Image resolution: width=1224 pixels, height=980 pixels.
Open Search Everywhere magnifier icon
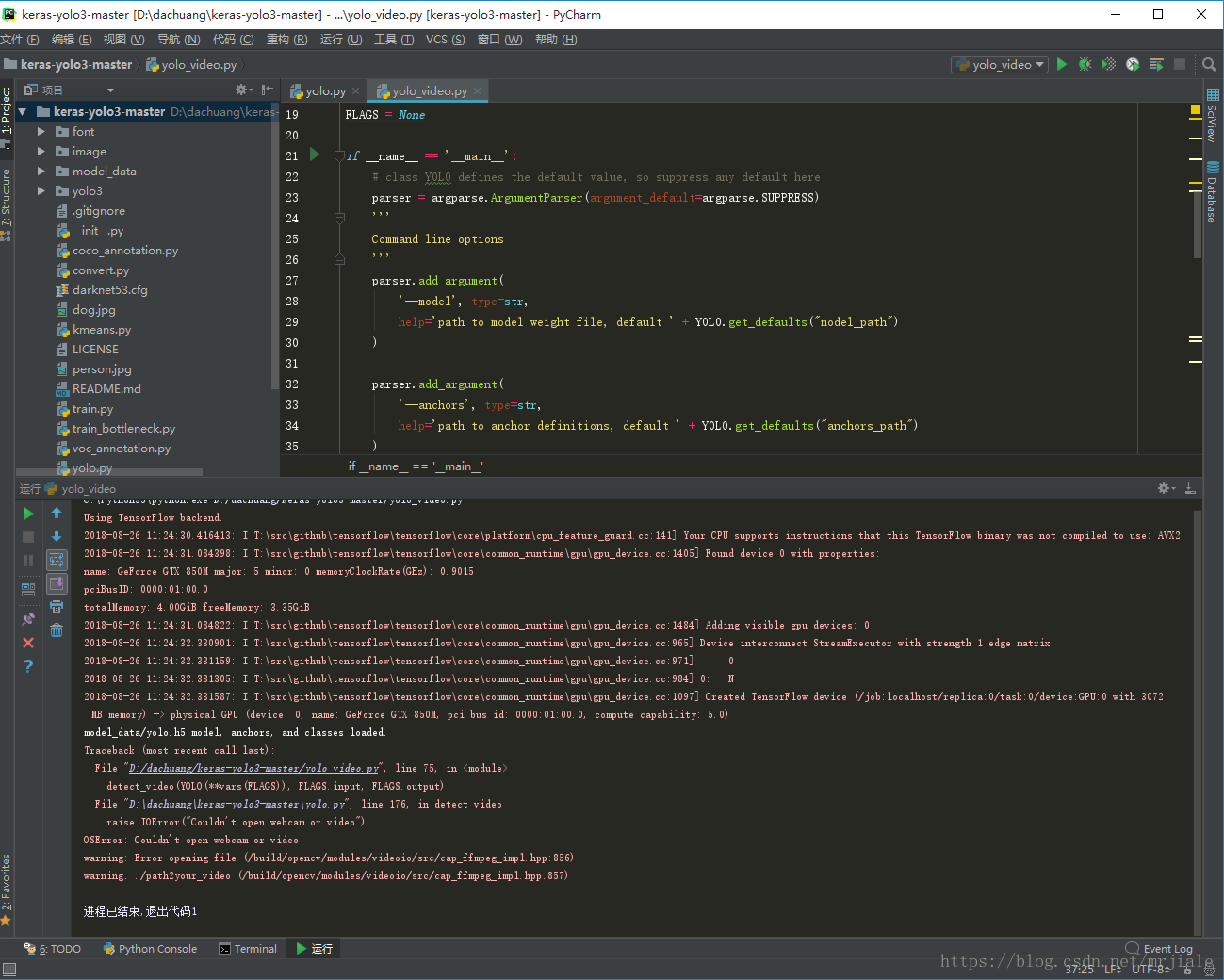click(1209, 64)
